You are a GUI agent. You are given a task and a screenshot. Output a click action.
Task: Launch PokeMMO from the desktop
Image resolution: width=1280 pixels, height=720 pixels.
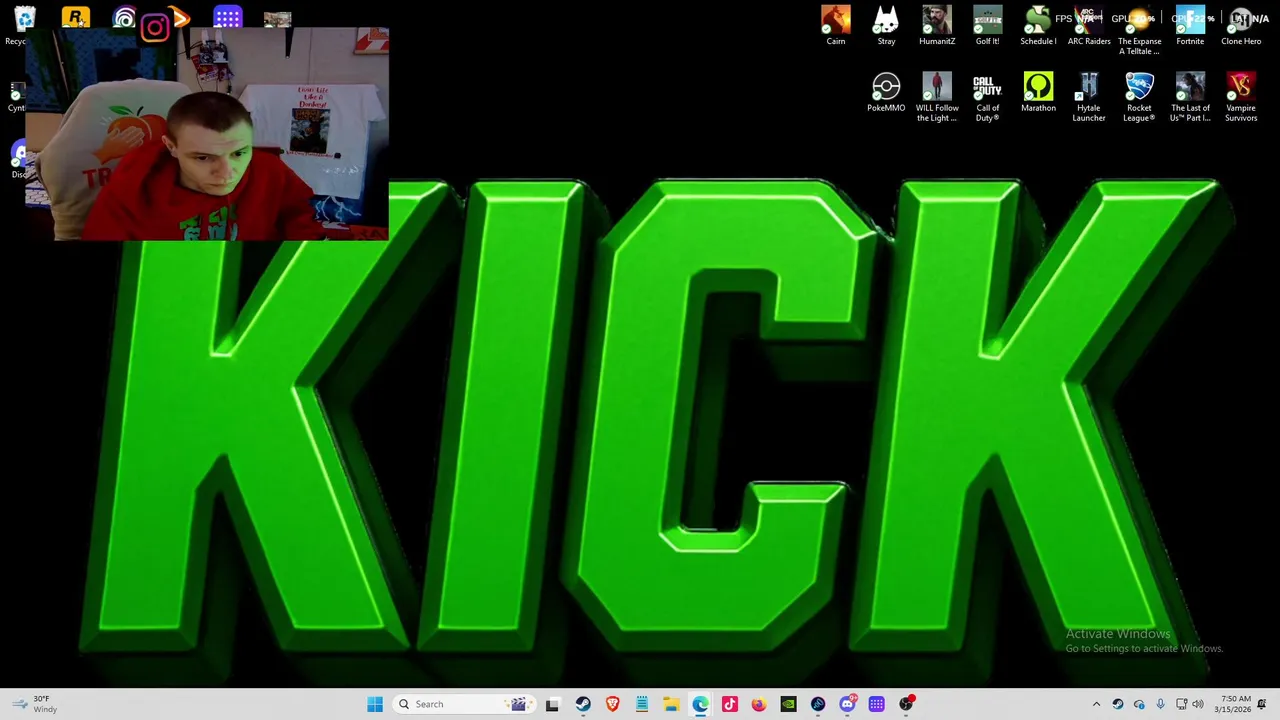click(x=886, y=92)
